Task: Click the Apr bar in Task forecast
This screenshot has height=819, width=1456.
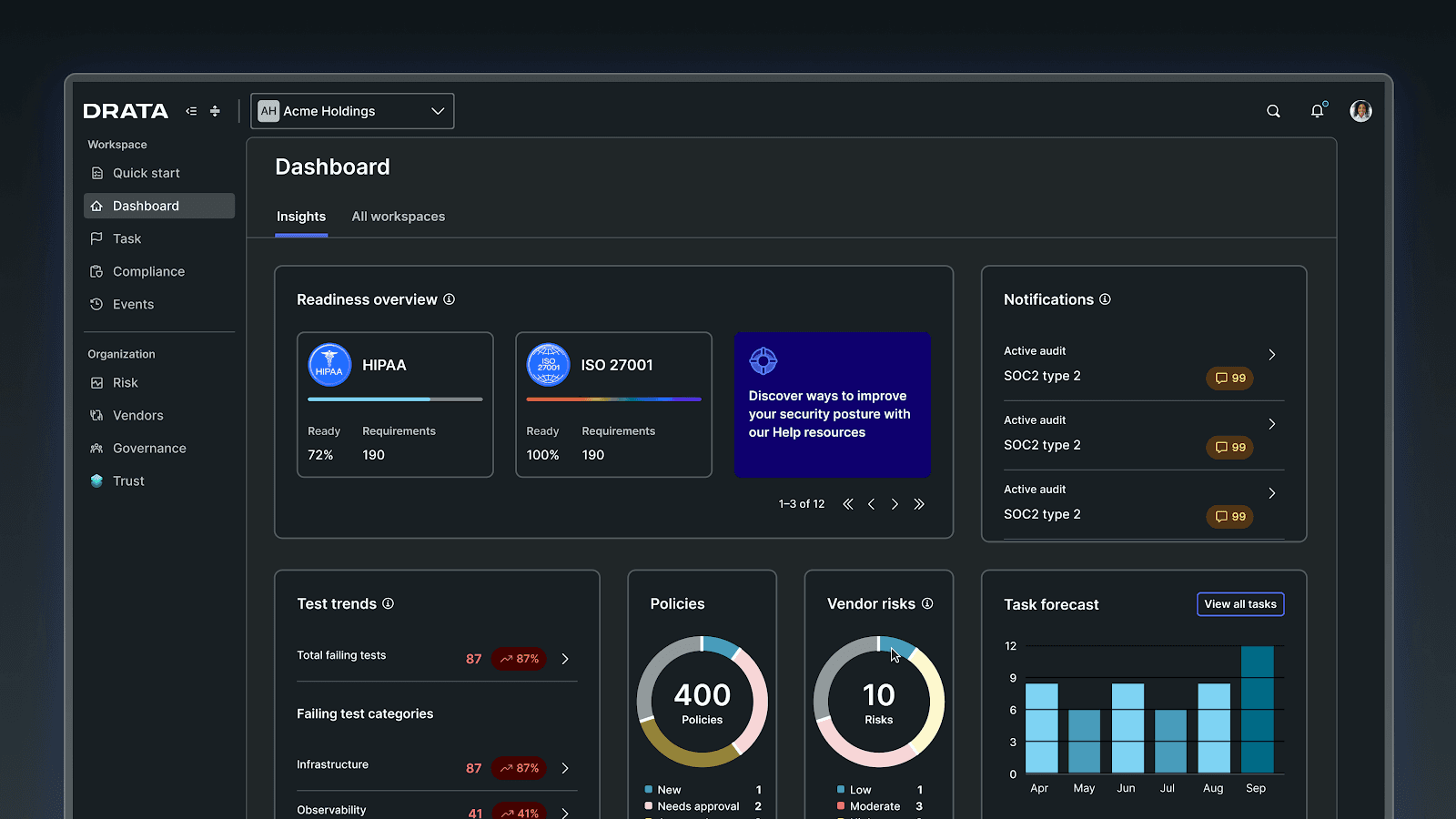Action: point(1041,728)
